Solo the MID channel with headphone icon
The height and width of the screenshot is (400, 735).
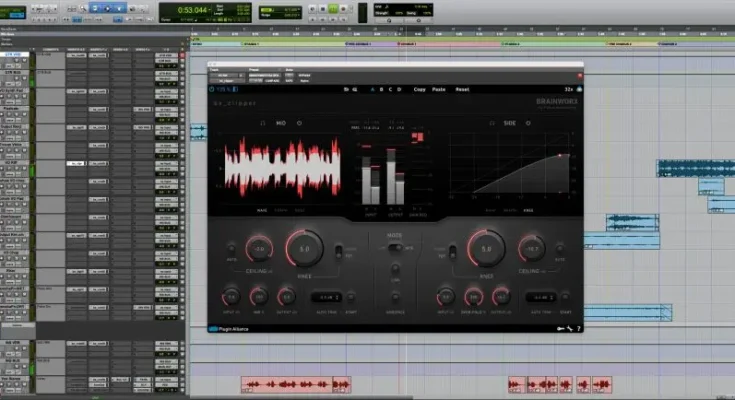tap(262, 122)
